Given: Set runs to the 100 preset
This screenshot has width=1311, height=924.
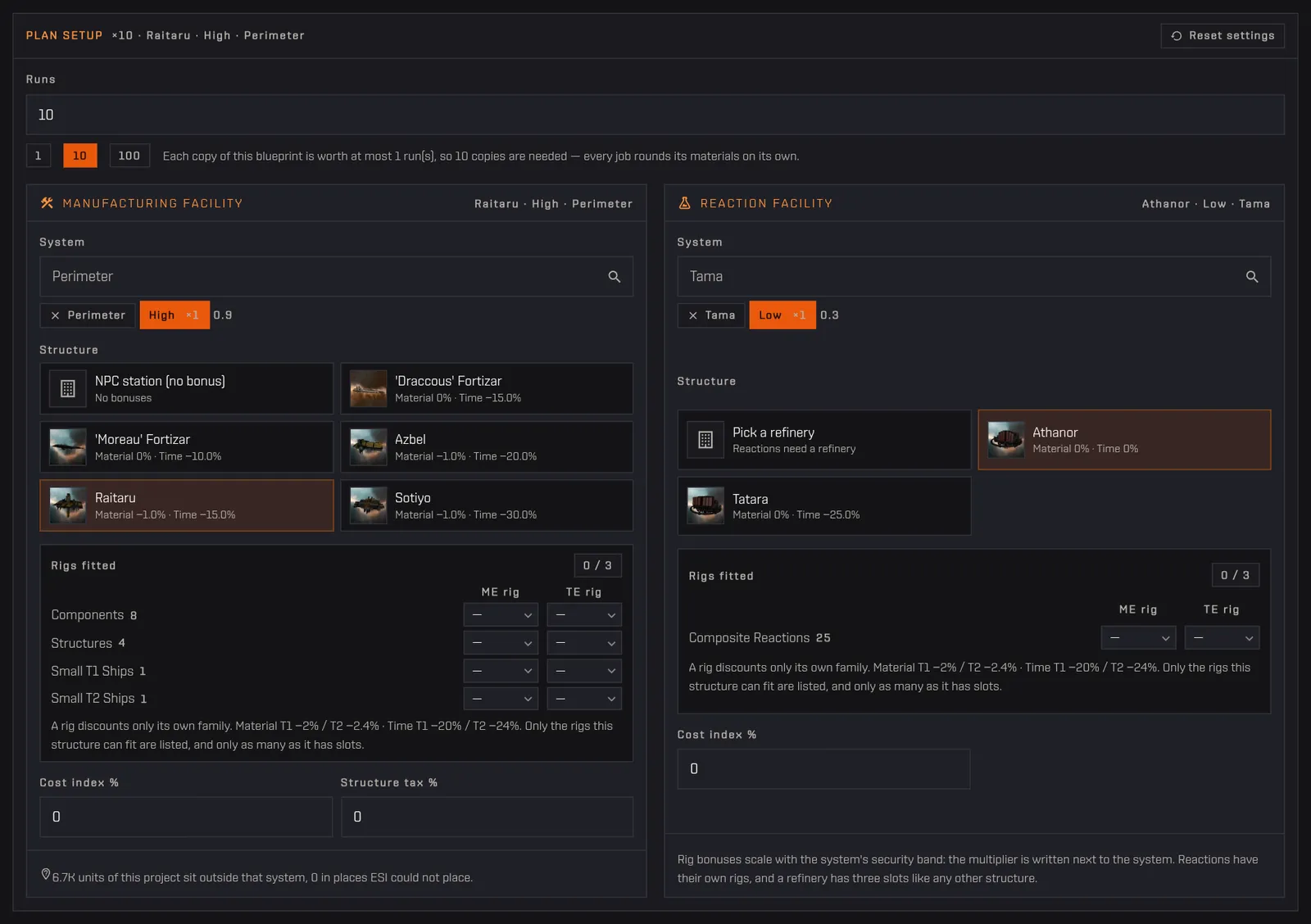Looking at the screenshot, I should tap(129, 156).
